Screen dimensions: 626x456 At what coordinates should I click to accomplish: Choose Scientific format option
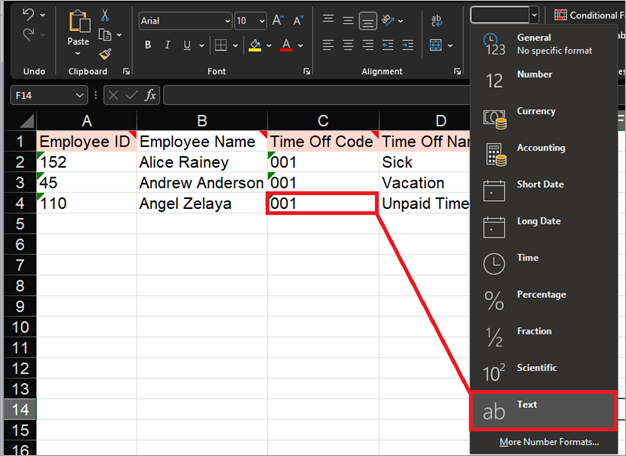544,375
